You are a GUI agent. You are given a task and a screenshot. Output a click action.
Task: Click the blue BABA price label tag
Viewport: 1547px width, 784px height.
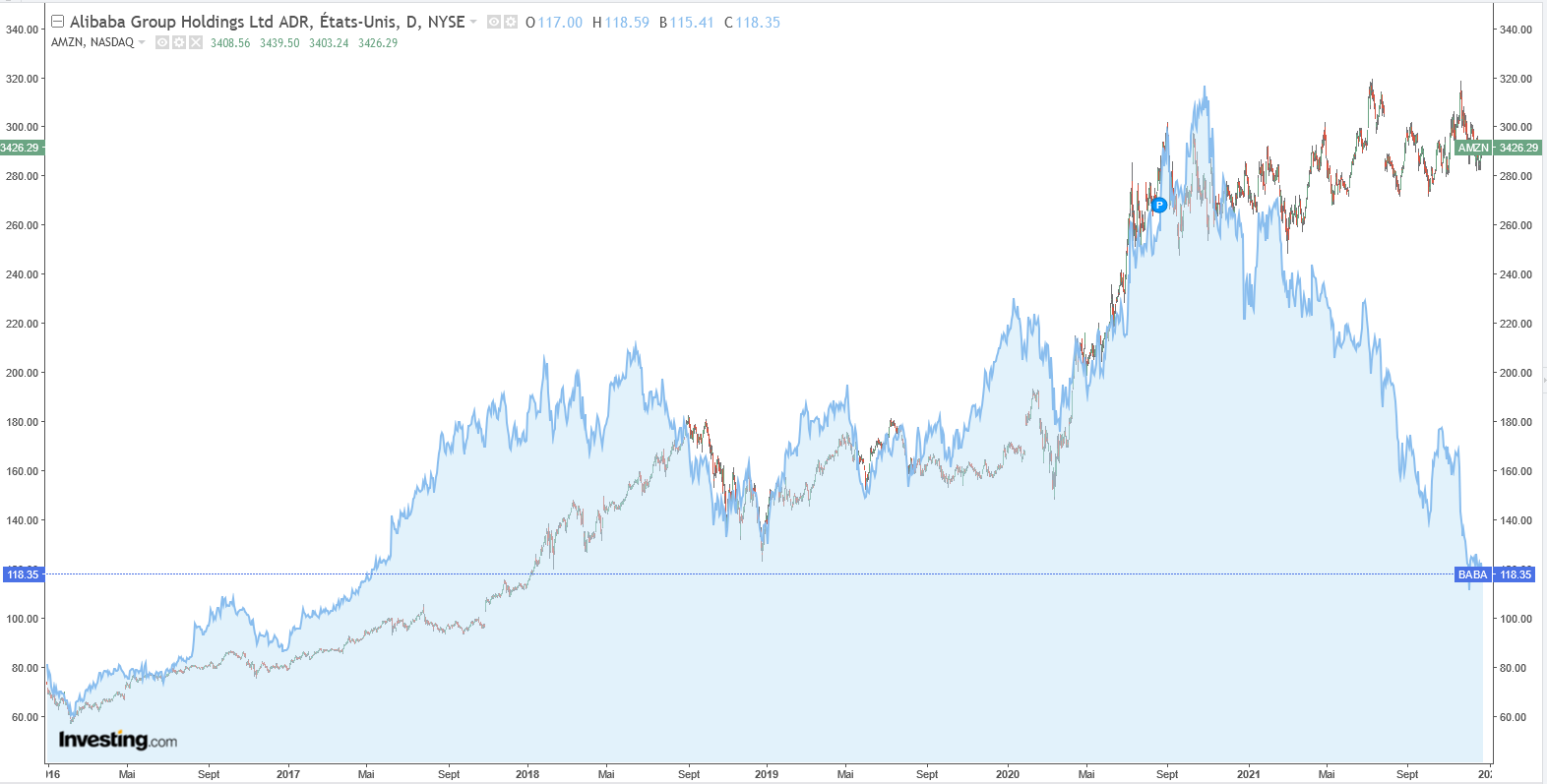1473,574
